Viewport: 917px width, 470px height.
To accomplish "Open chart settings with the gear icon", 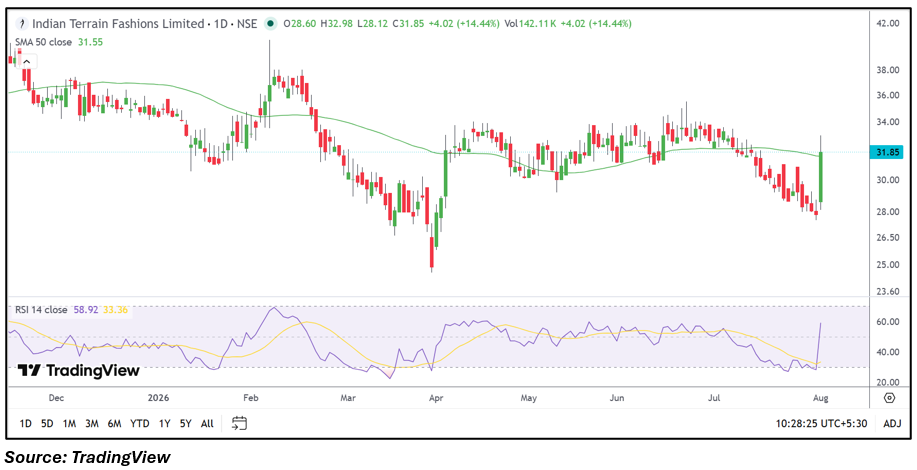I will tap(889, 398).
